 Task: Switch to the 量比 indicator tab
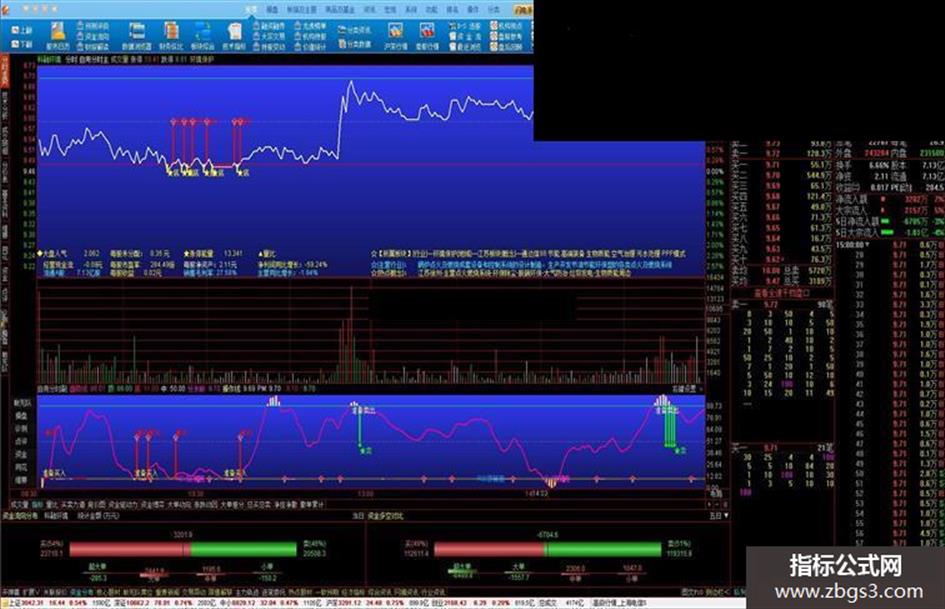52,504
